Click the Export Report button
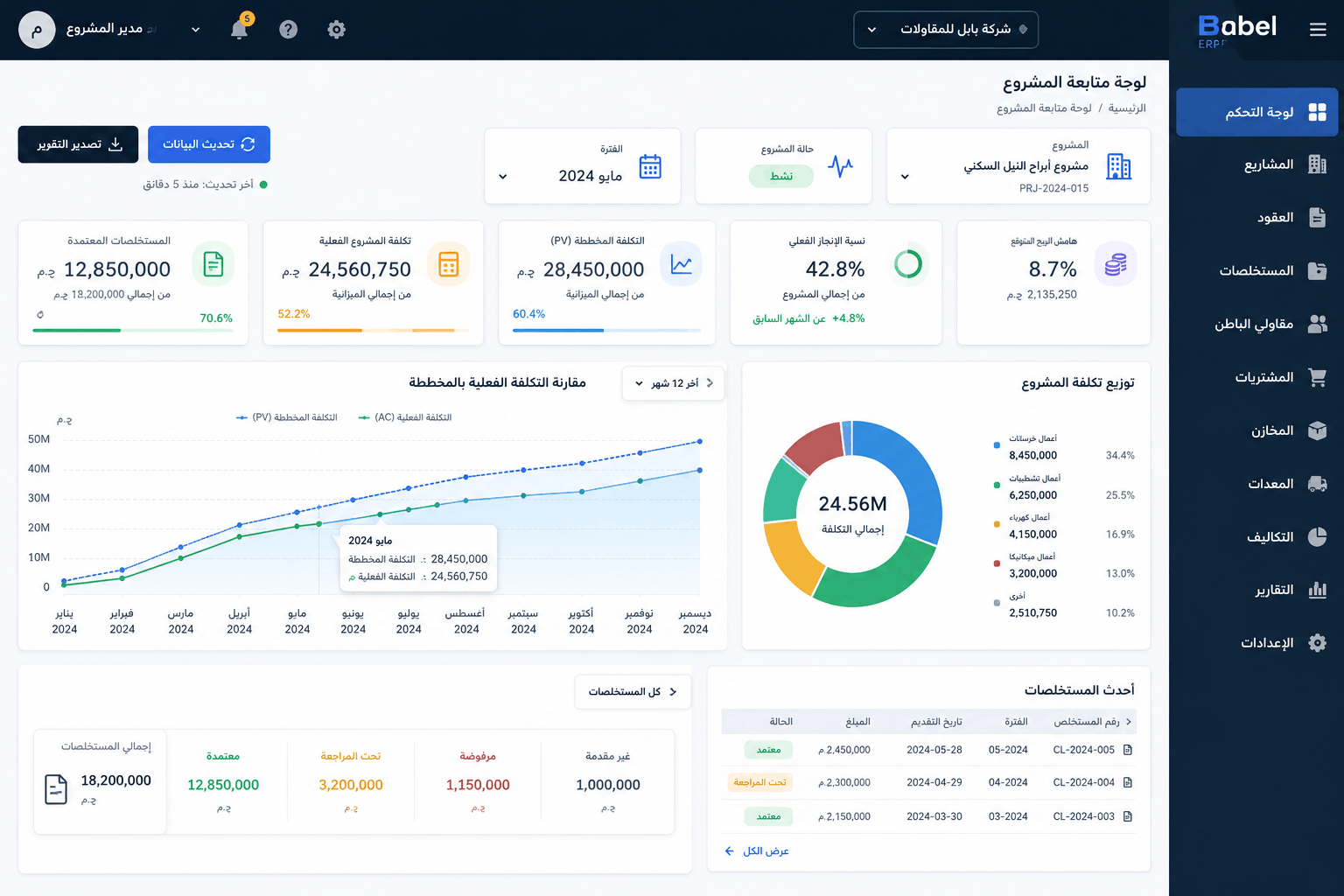 pyautogui.click(x=78, y=144)
